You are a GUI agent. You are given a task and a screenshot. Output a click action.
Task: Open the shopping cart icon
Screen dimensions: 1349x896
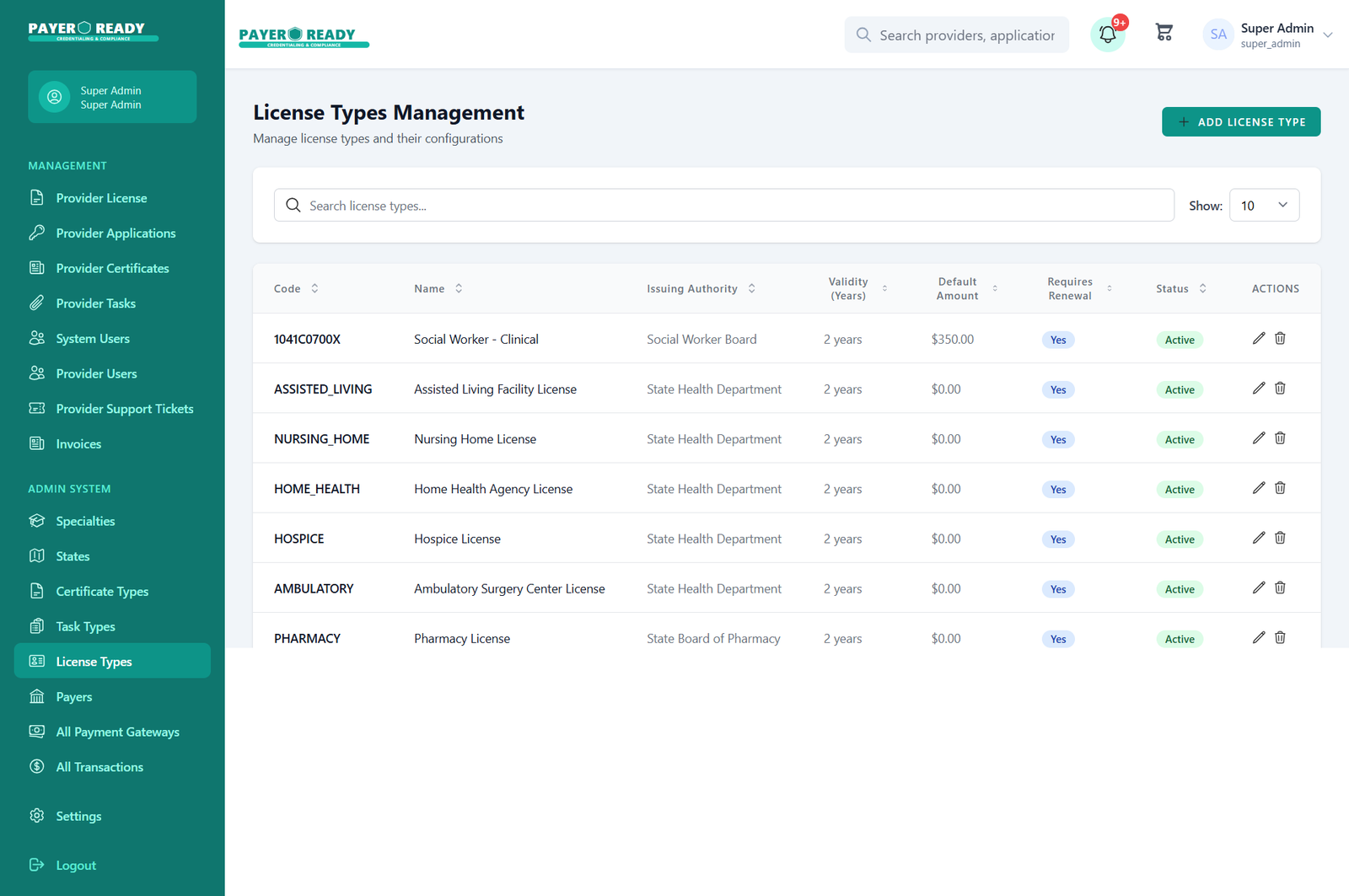(x=1164, y=33)
